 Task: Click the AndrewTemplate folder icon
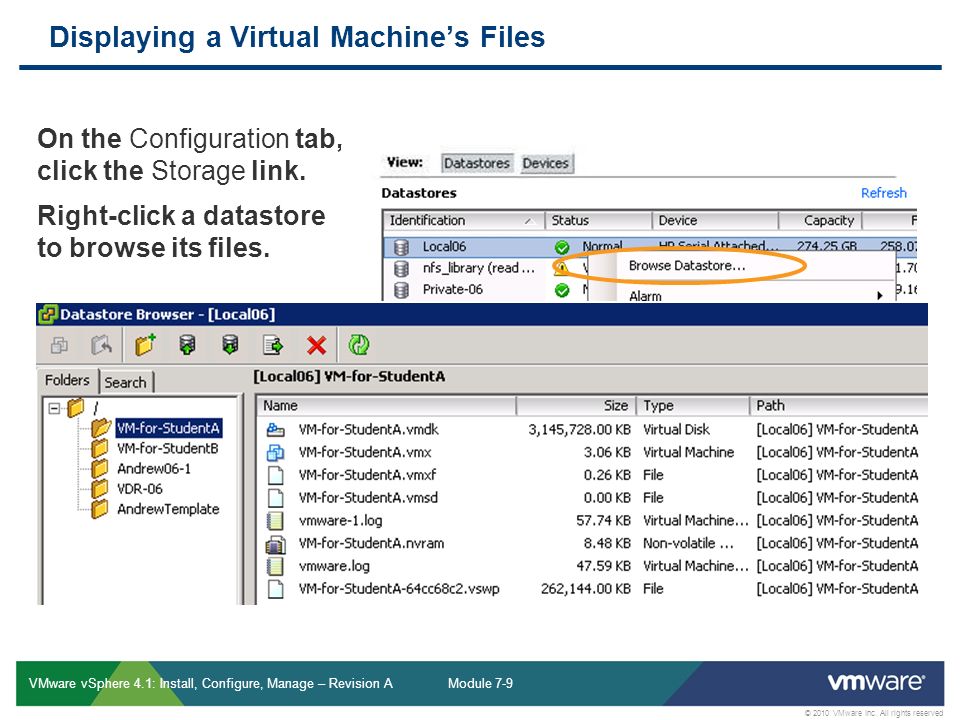pos(100,509)
